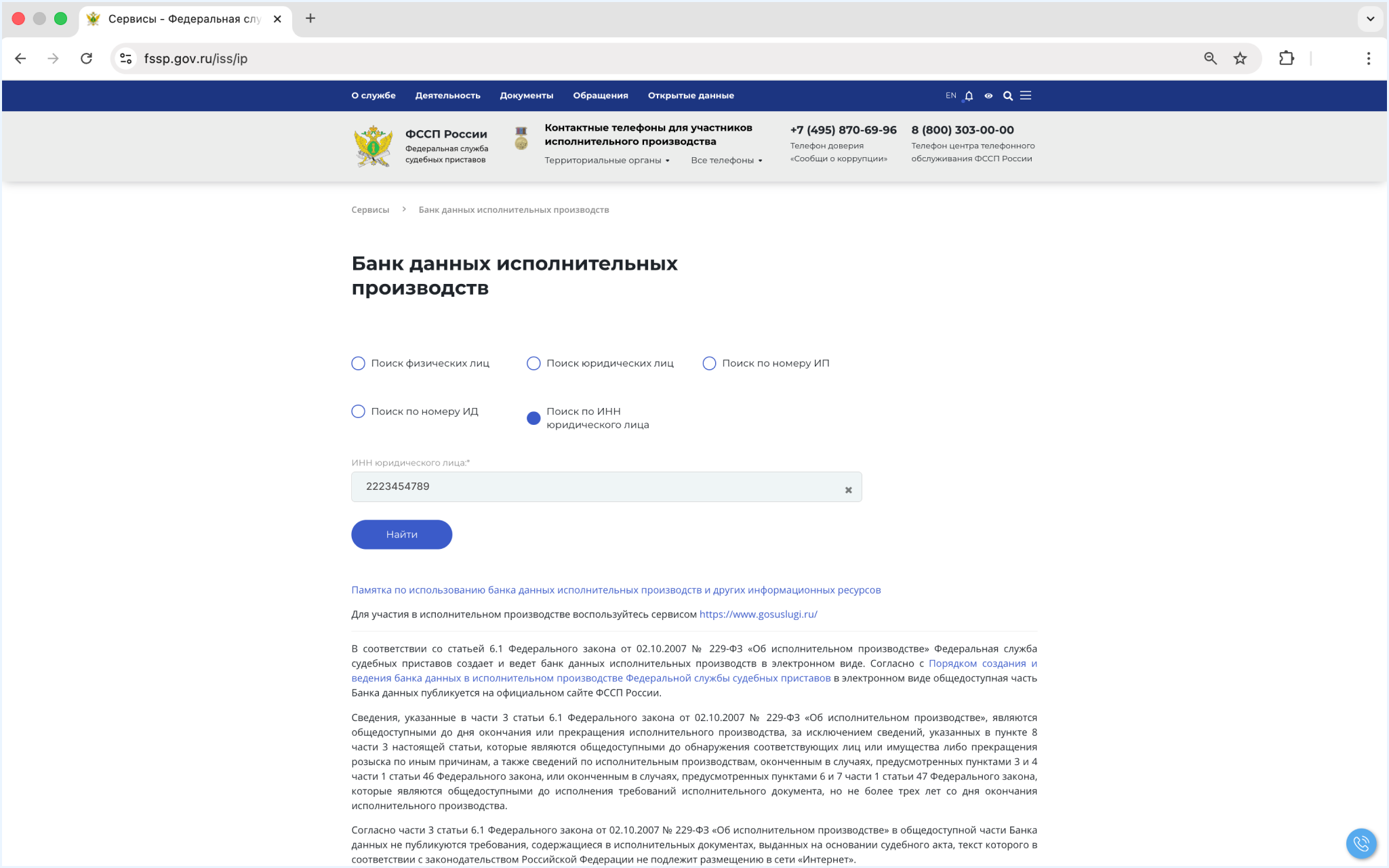1389x868 pixels.
Task: Clear the INN field with the x icon
Action: pyautogui.click(x=848, y=490)
